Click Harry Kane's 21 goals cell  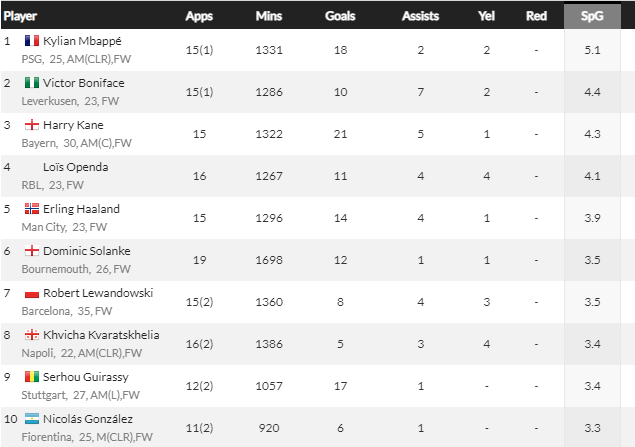click(x=340, y=134)
